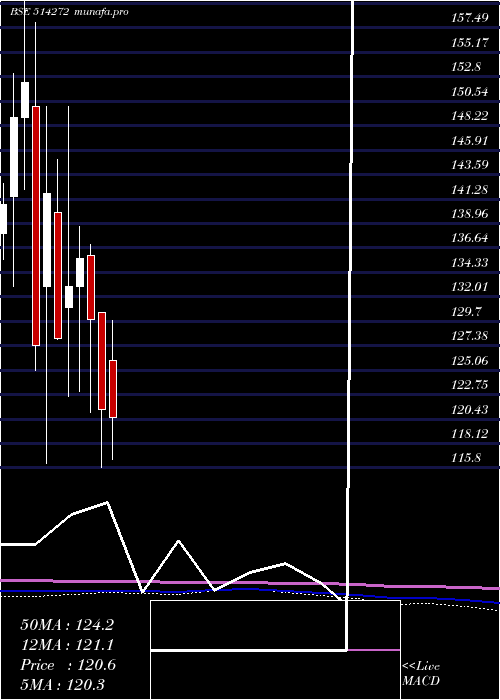Click the 152.8 price axis label
The width and height of the screenshot is (500, 700).
pyautogui.click(x=467, y=67)
